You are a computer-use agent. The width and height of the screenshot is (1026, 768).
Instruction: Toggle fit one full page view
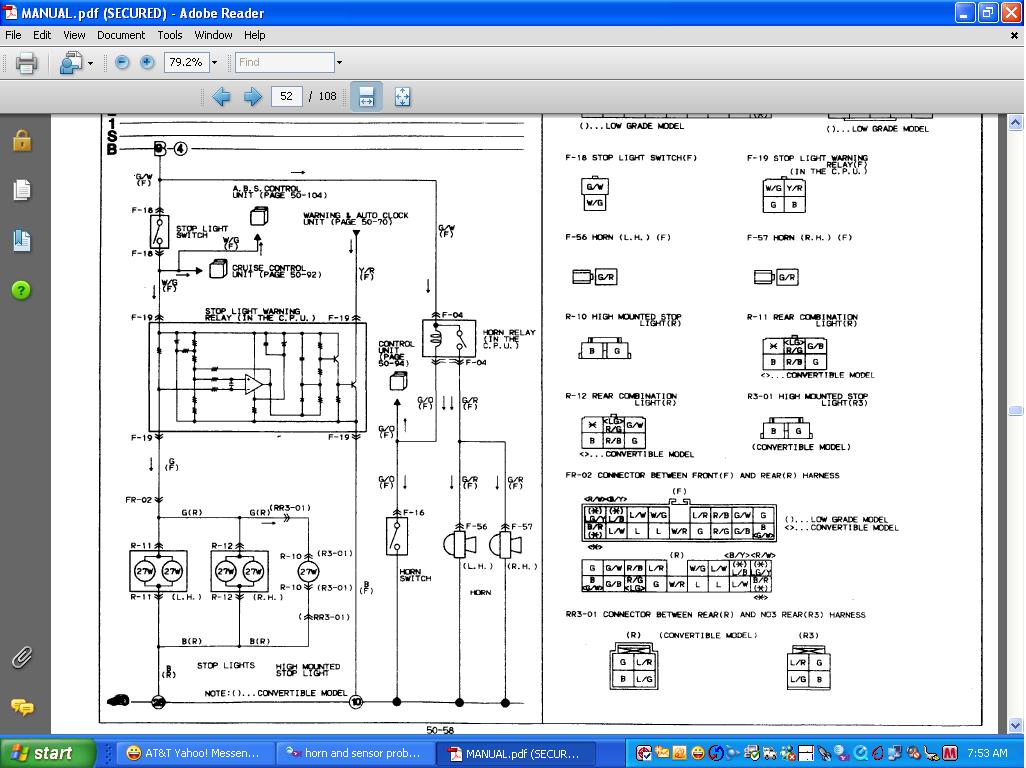click(402, 97)
